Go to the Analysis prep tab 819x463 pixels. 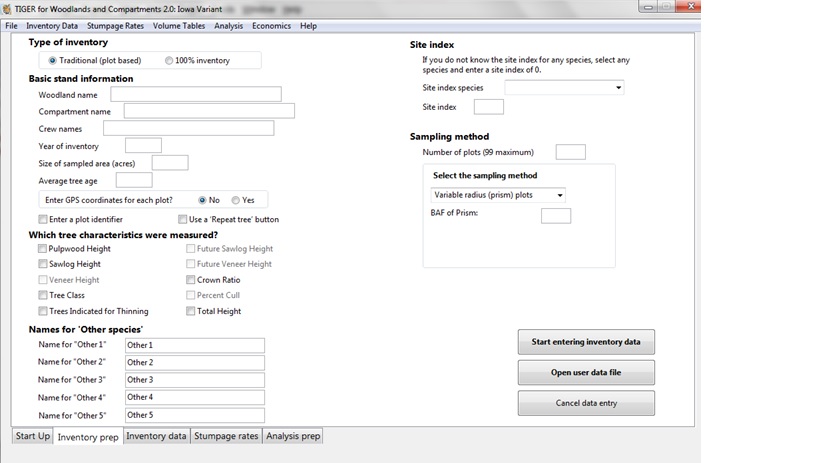coord(292,436)
